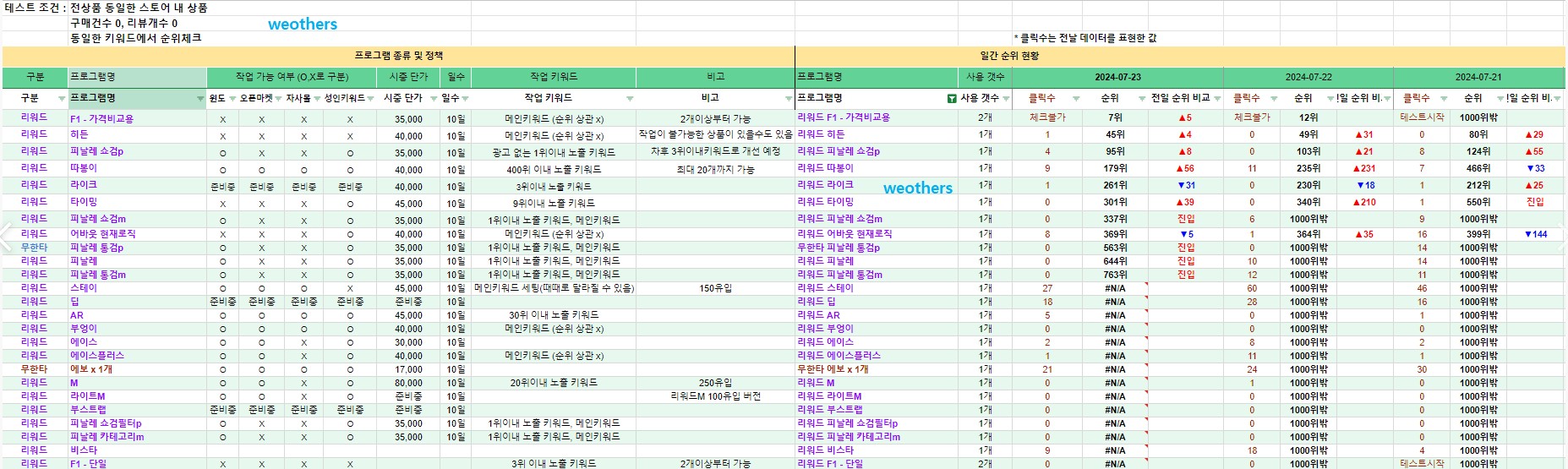Open the 비고 column filter dropdown
1568x469 pixels.
point(789,99)
